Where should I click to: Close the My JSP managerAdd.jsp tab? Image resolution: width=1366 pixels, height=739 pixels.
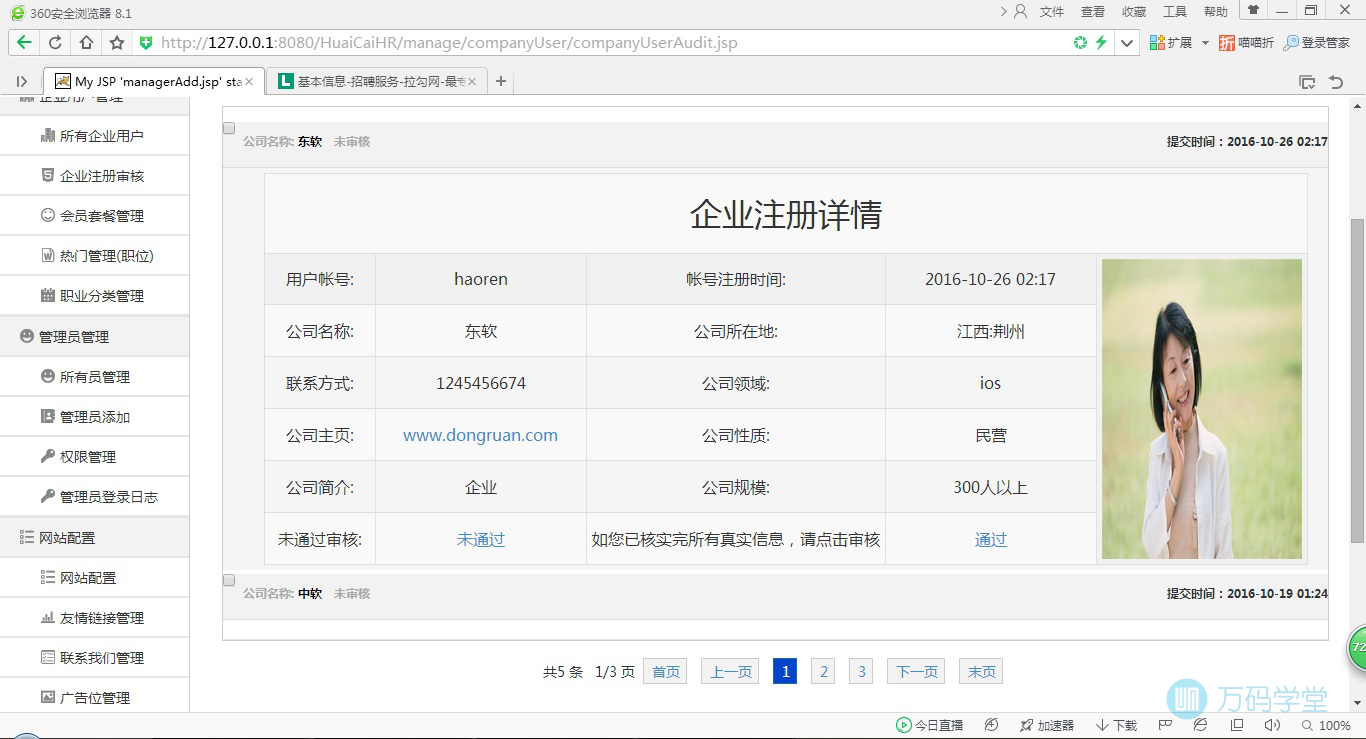249,82
